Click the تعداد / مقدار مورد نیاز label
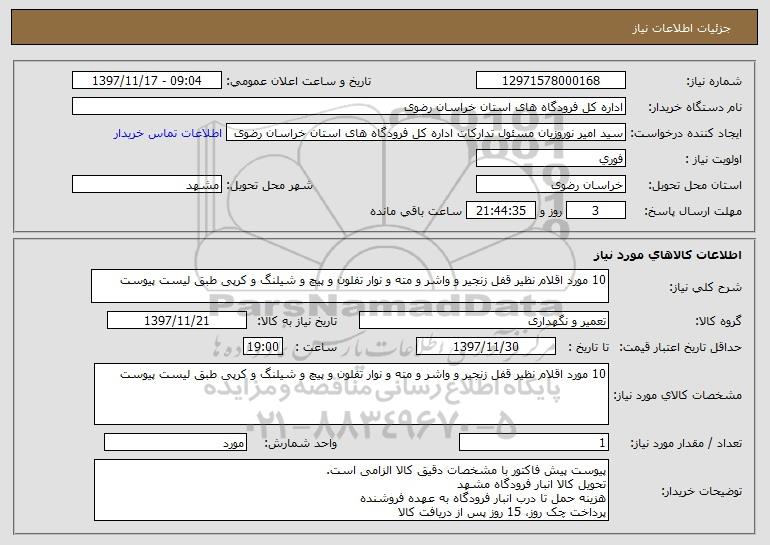The image size is (770, 545). pos(686,443)
